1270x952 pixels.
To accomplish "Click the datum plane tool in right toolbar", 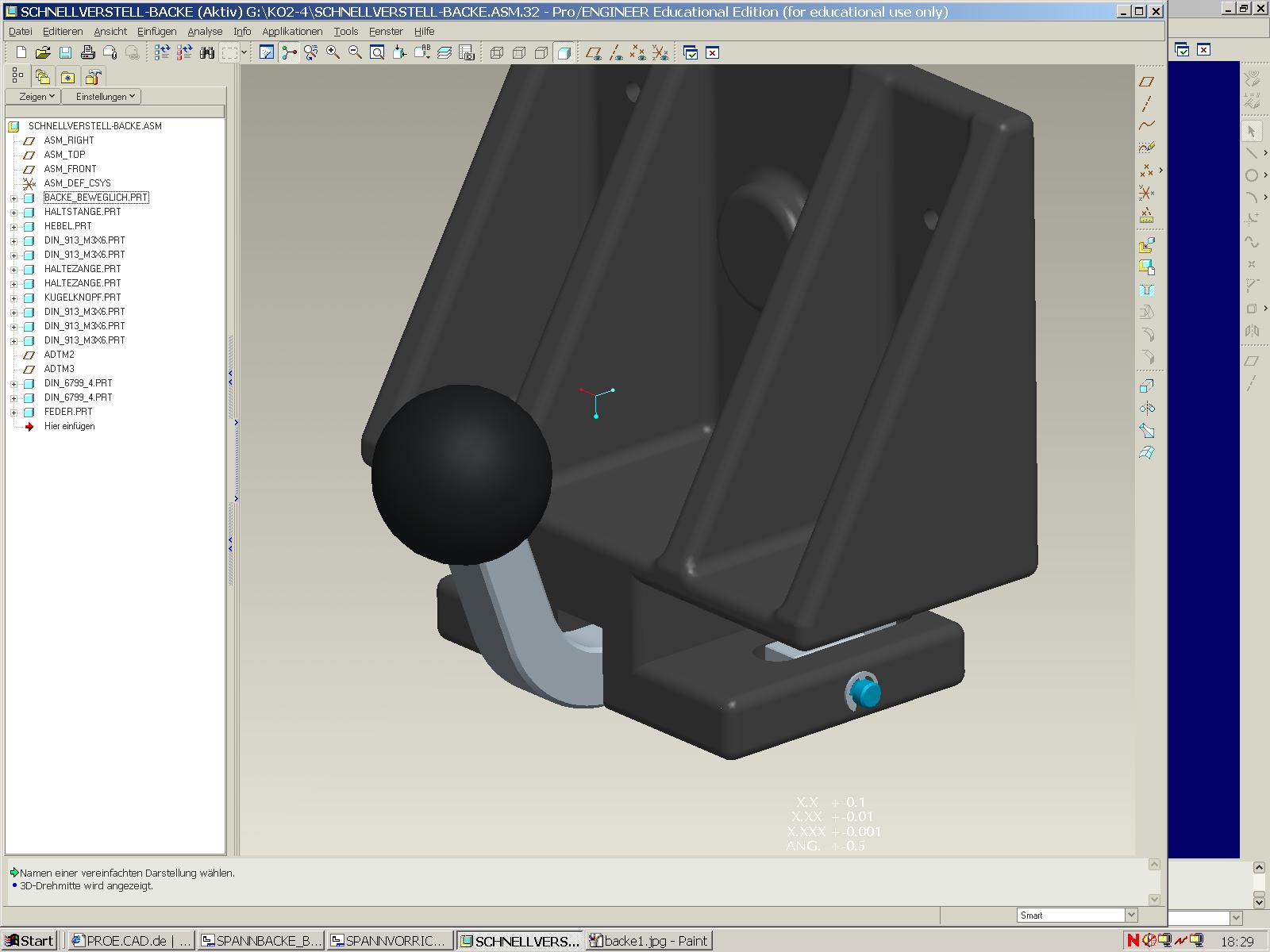I will point(1146,82).
